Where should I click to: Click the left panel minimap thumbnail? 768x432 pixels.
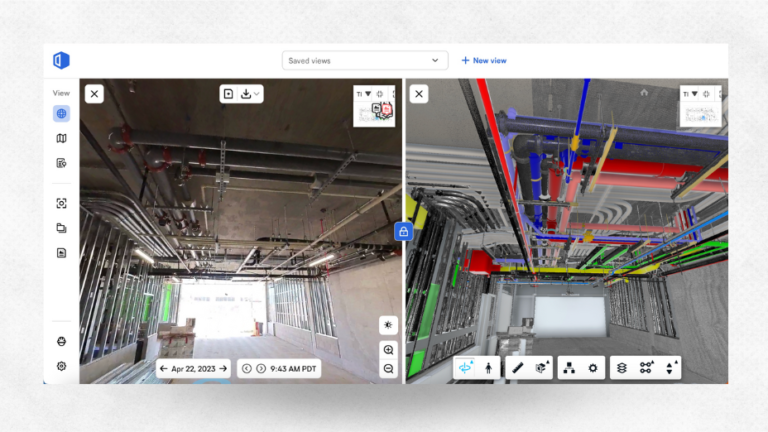[x=374, y=114]
